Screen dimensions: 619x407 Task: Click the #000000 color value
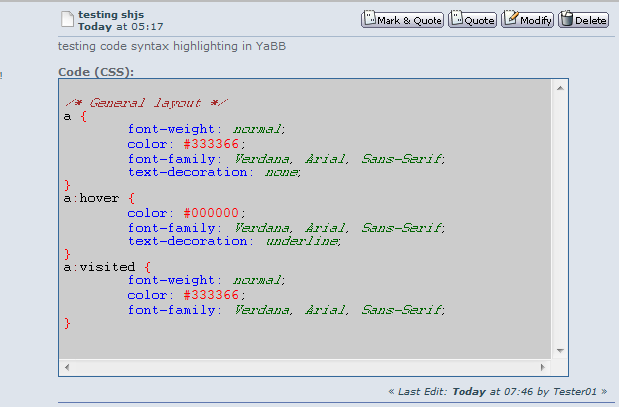tap(211, 213)
